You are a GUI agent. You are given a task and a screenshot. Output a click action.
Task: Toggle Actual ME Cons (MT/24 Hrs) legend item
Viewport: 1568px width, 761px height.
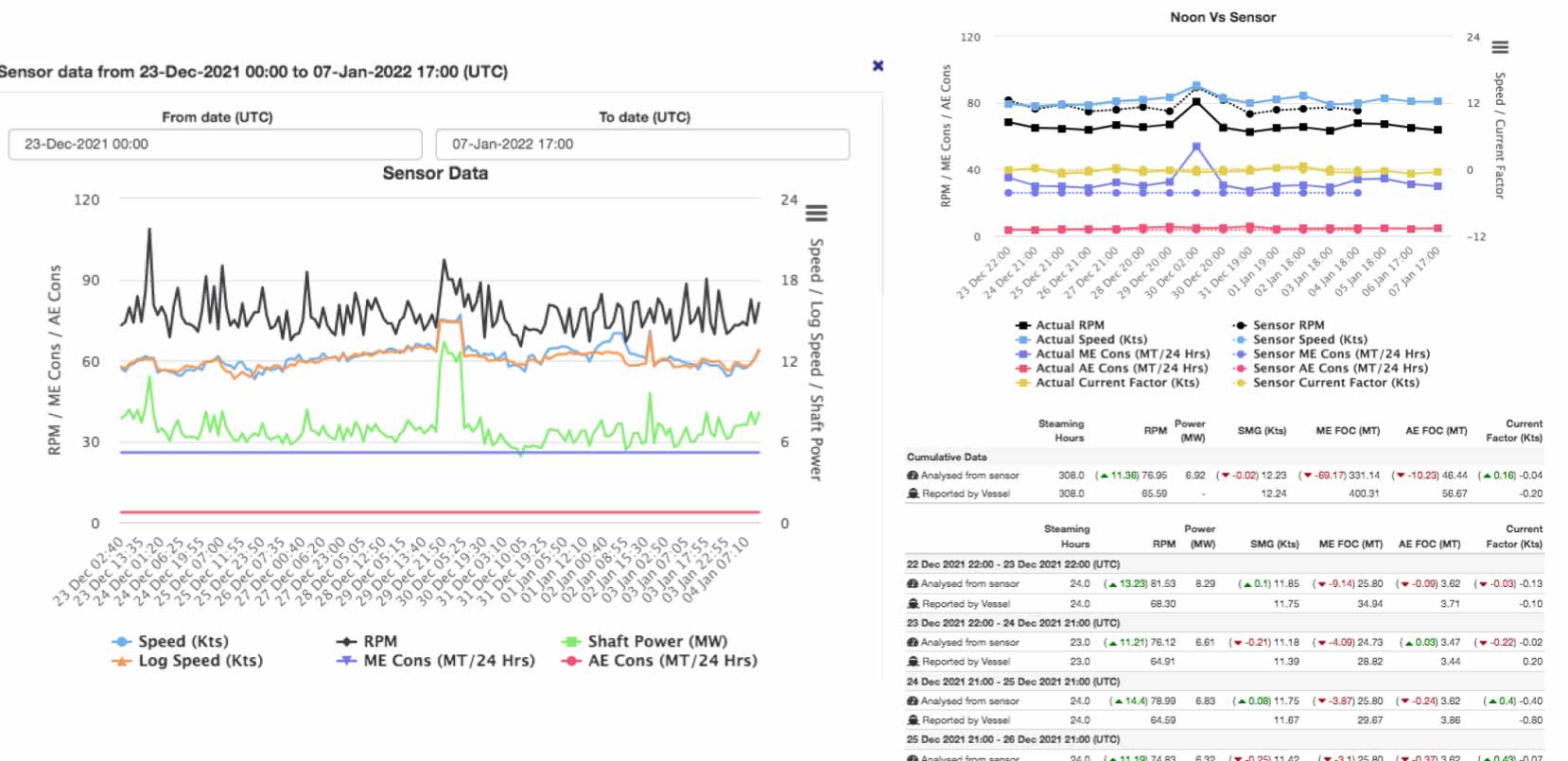coord(1113,354)
